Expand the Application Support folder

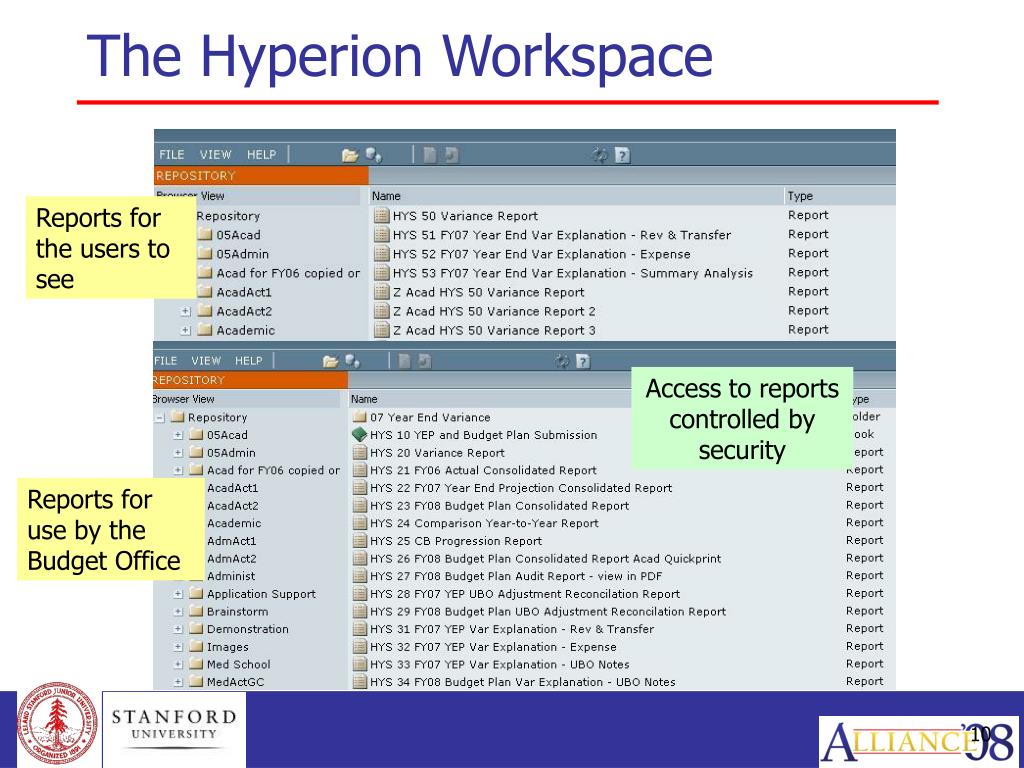point(178,594)
